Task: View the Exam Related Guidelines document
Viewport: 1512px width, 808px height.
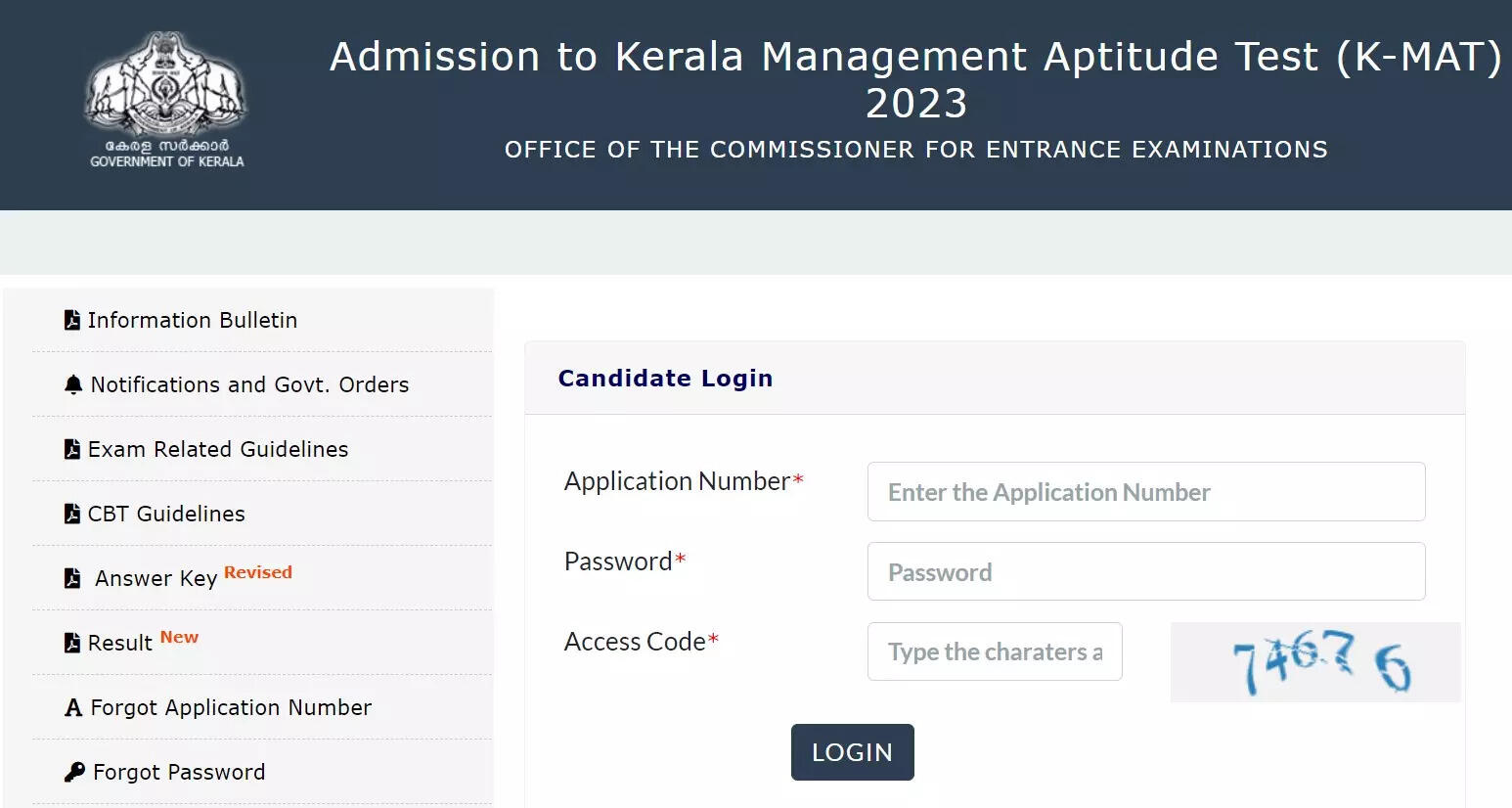Action: pyautogui.click(x=218, y=449)
